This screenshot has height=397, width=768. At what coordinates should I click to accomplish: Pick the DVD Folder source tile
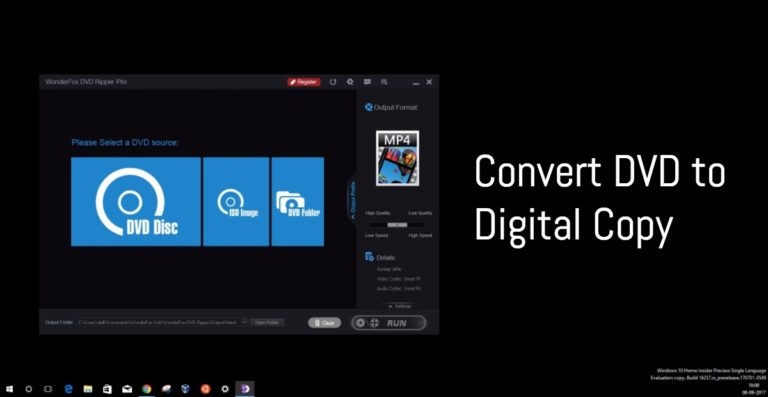coord(298,201)
